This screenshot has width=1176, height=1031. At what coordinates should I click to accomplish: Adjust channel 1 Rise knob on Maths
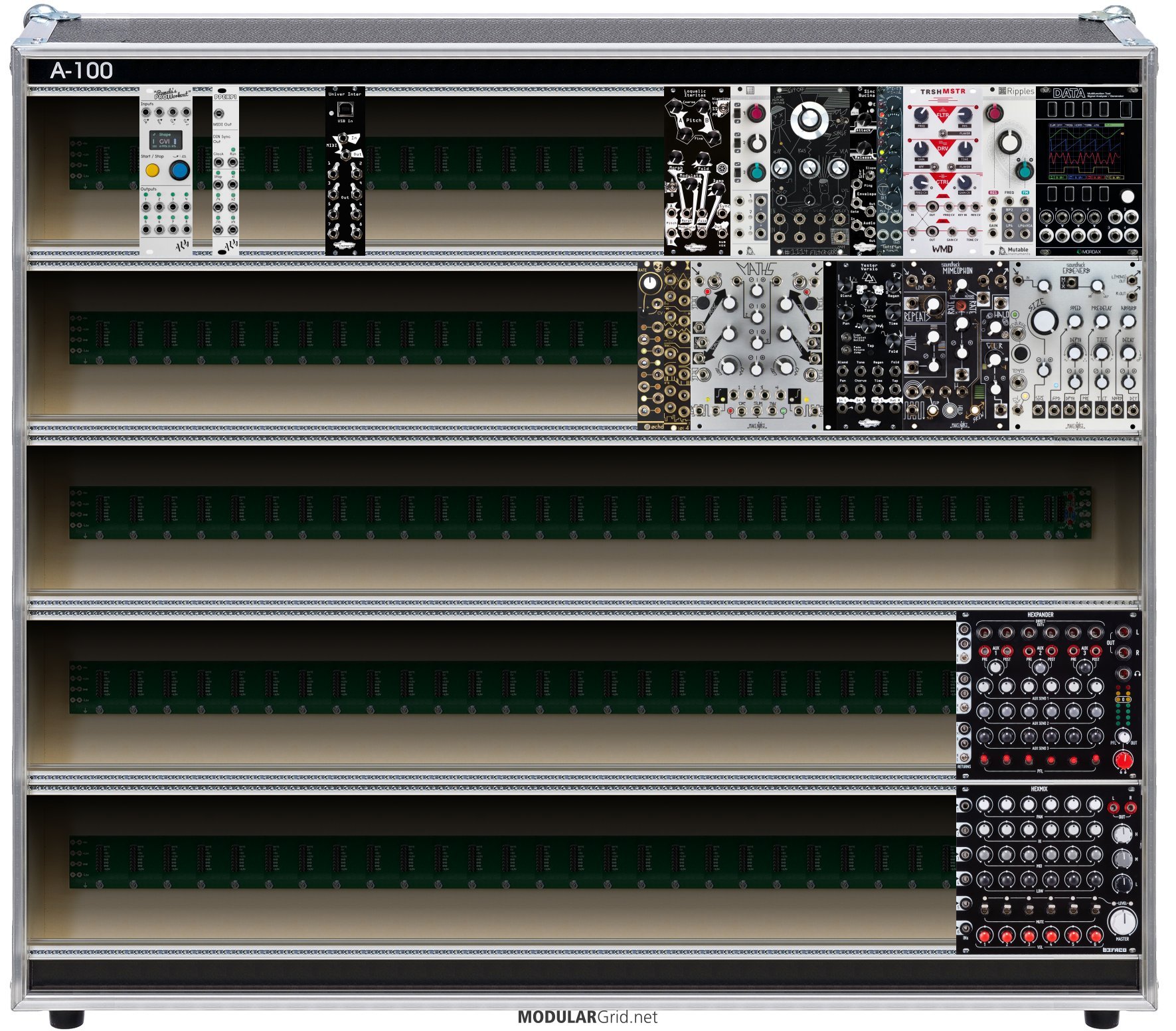tap(729, 303)
